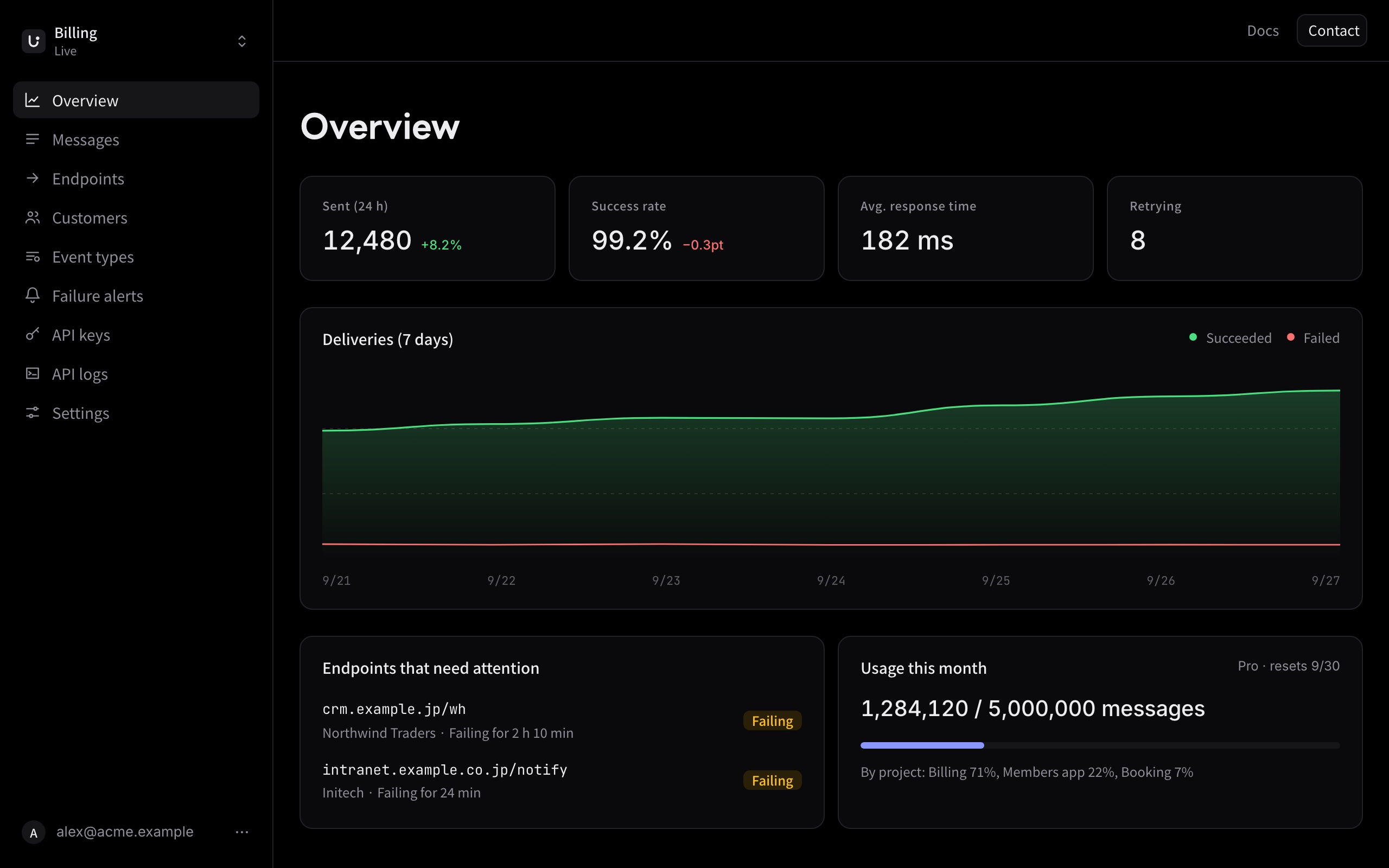Viewport: 1389px width, 868px height.
Task: Click 'Initech · Failing for 24 min' text
Action: (401, 793)
